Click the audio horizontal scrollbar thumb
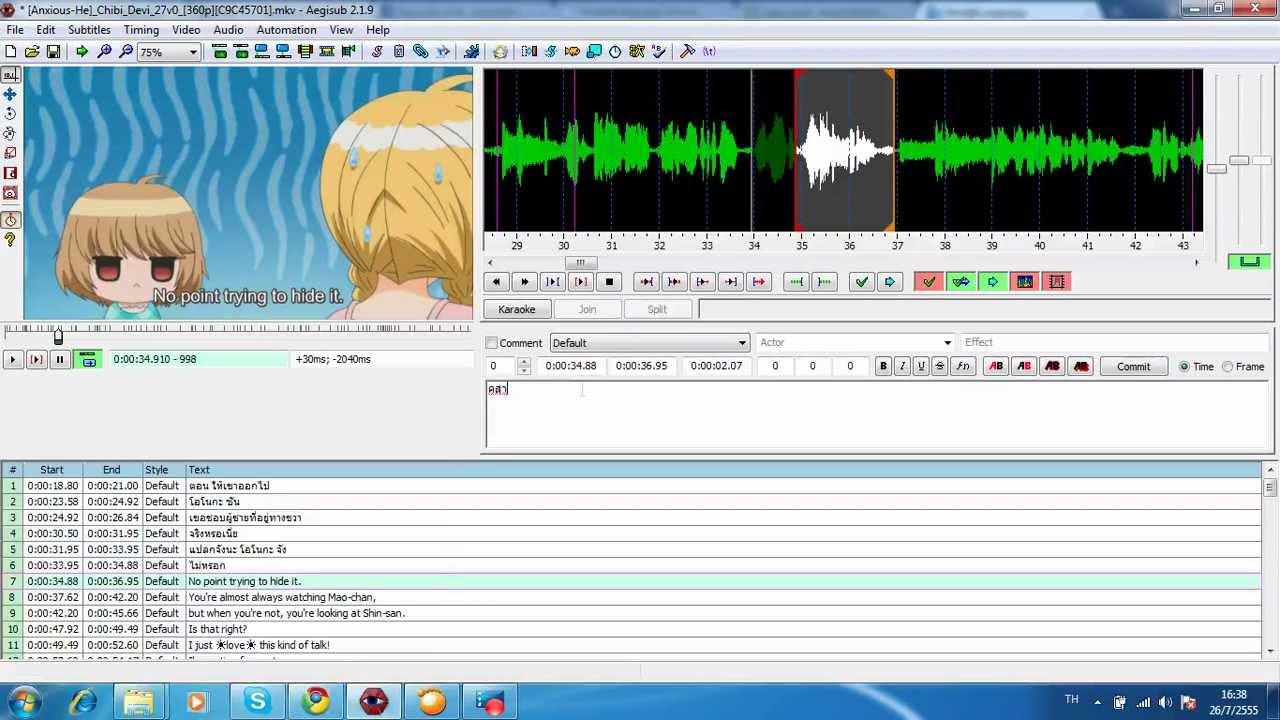 (580, 263)
